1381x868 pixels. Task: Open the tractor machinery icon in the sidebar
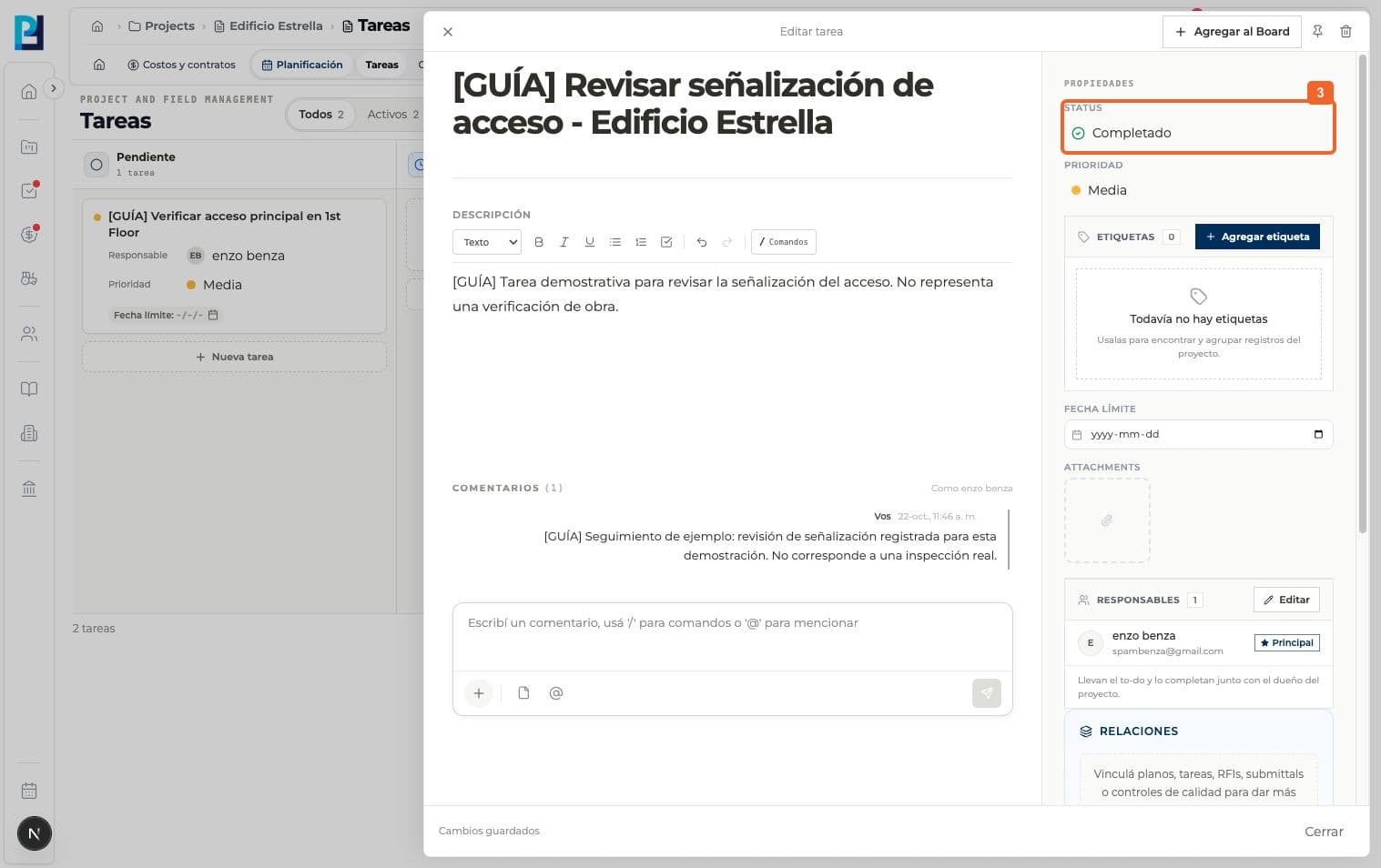coord(29,278)
